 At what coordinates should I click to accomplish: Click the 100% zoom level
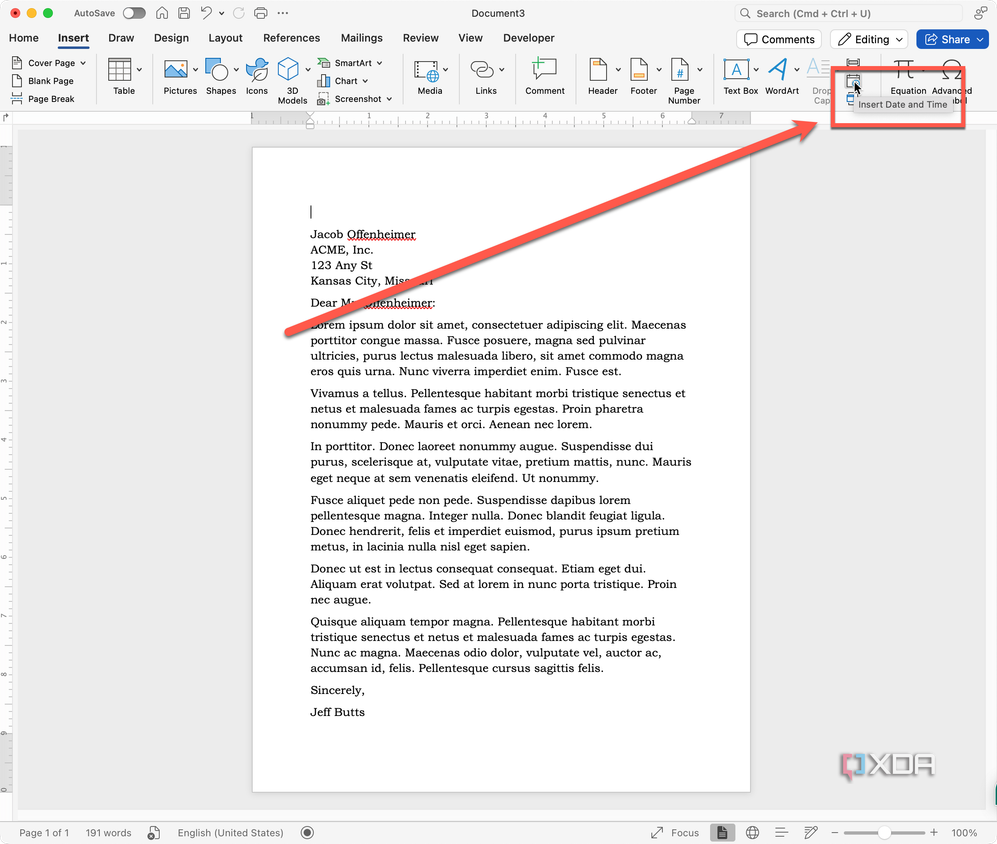[x=964, y=833]
